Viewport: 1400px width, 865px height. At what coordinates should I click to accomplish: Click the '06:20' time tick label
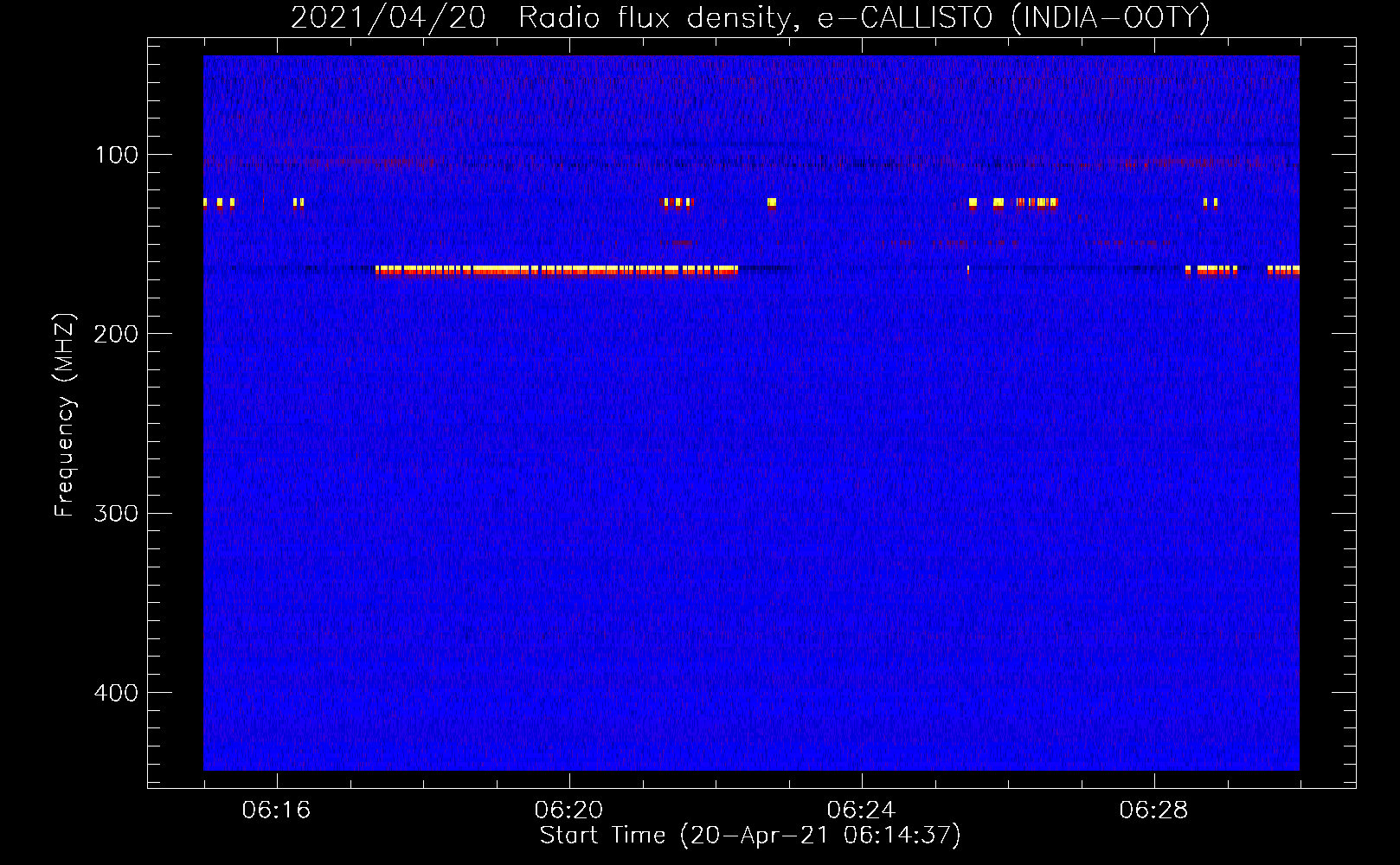569,811
